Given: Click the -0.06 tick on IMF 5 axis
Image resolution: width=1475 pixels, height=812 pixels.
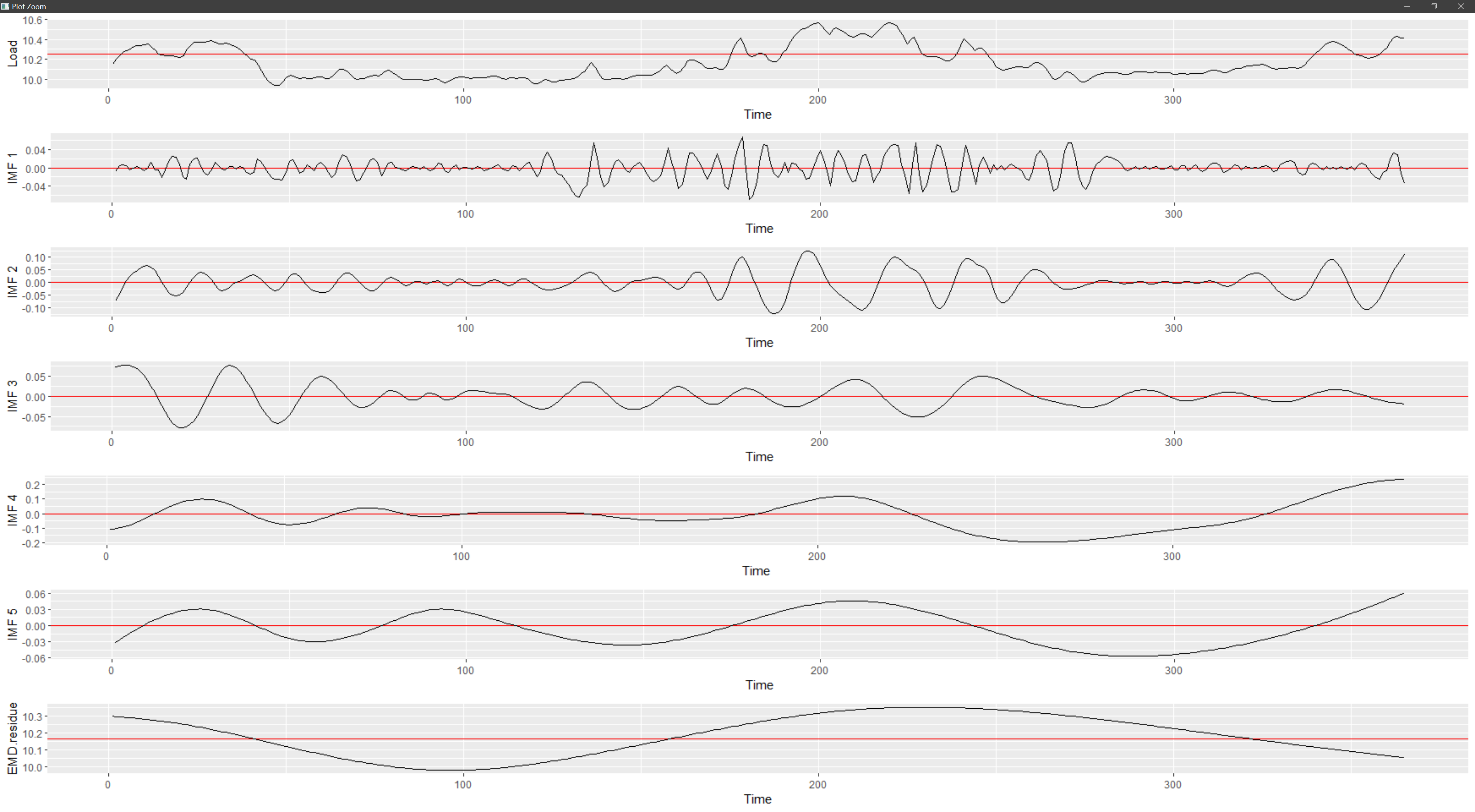Looking at the screenshot, I should (x=33, y=658).
